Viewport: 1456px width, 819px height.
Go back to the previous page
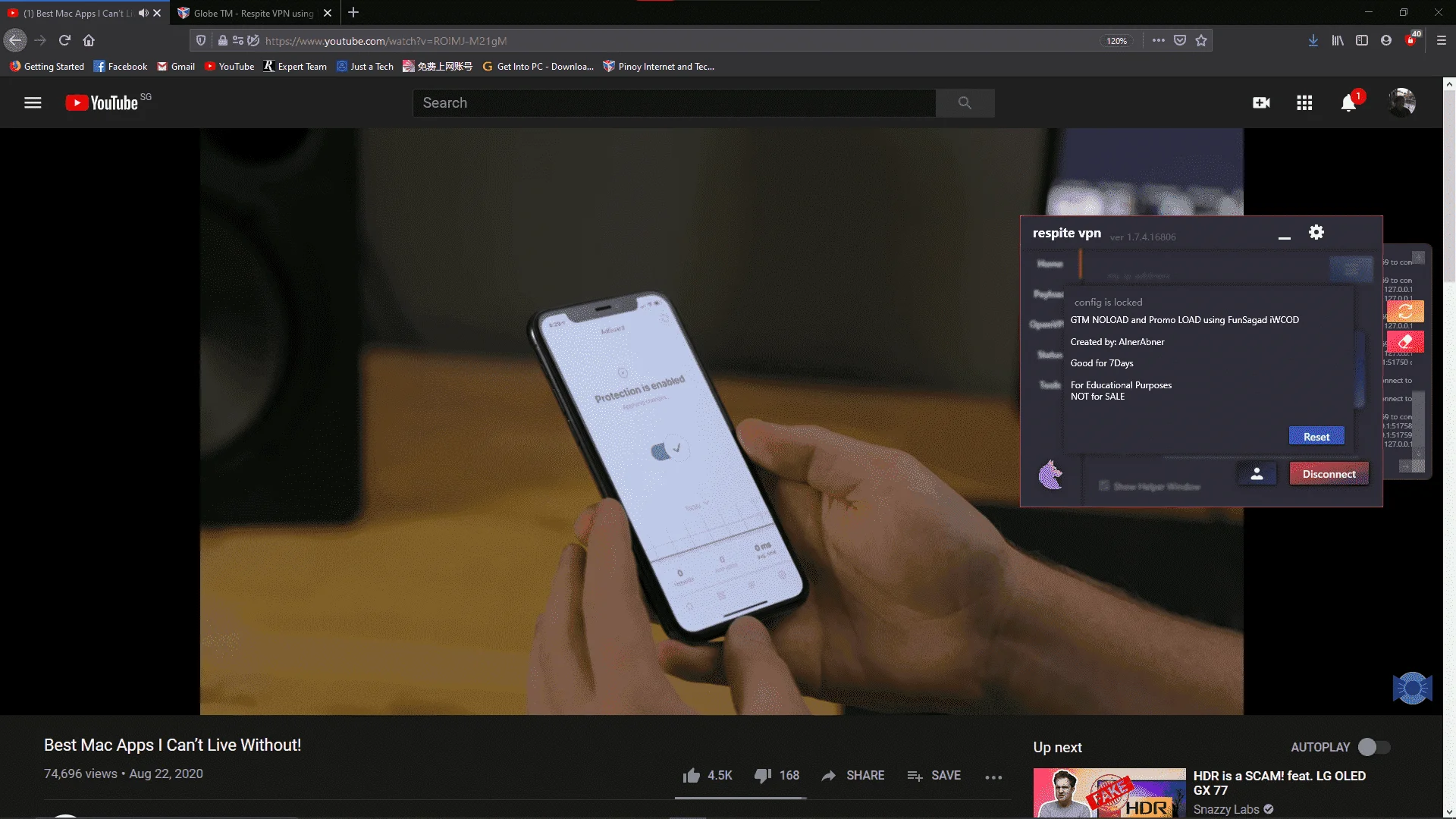coord(15,40)
